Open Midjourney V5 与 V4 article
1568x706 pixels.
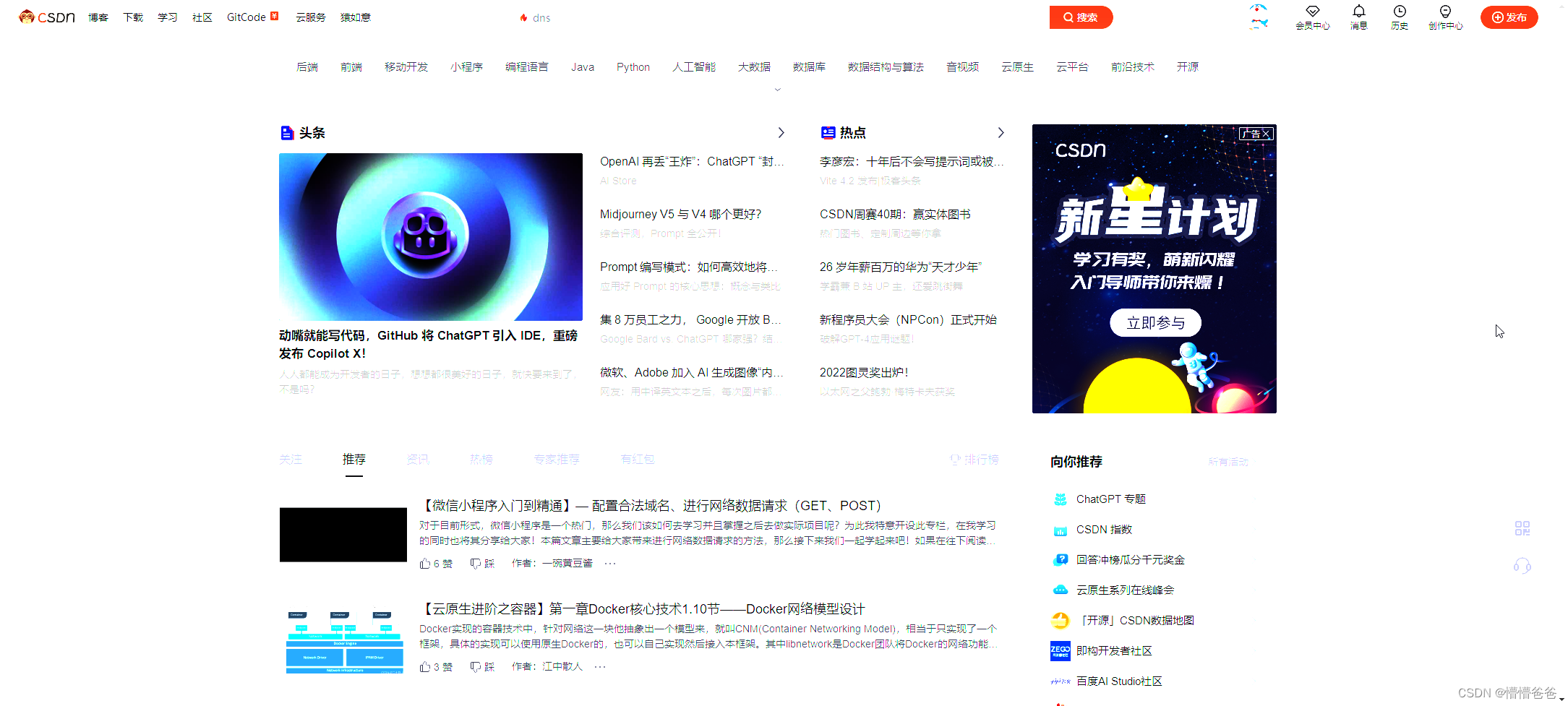(680, 215)
